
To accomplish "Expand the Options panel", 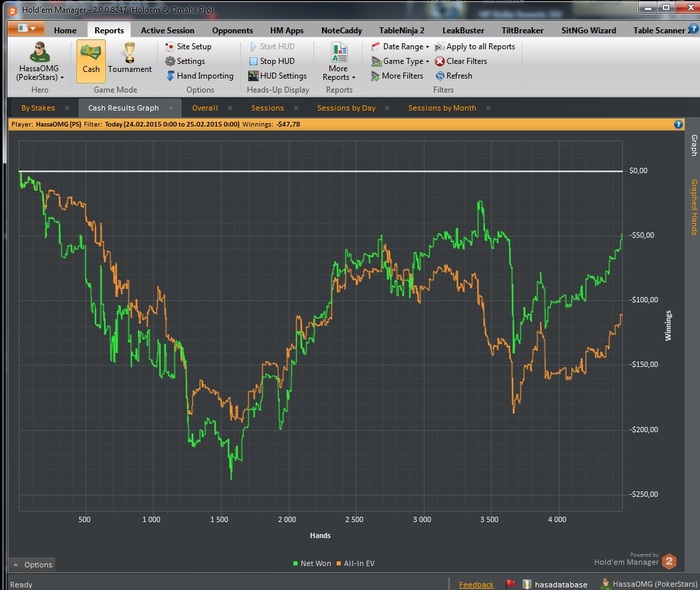I will [x=32, y=565].
